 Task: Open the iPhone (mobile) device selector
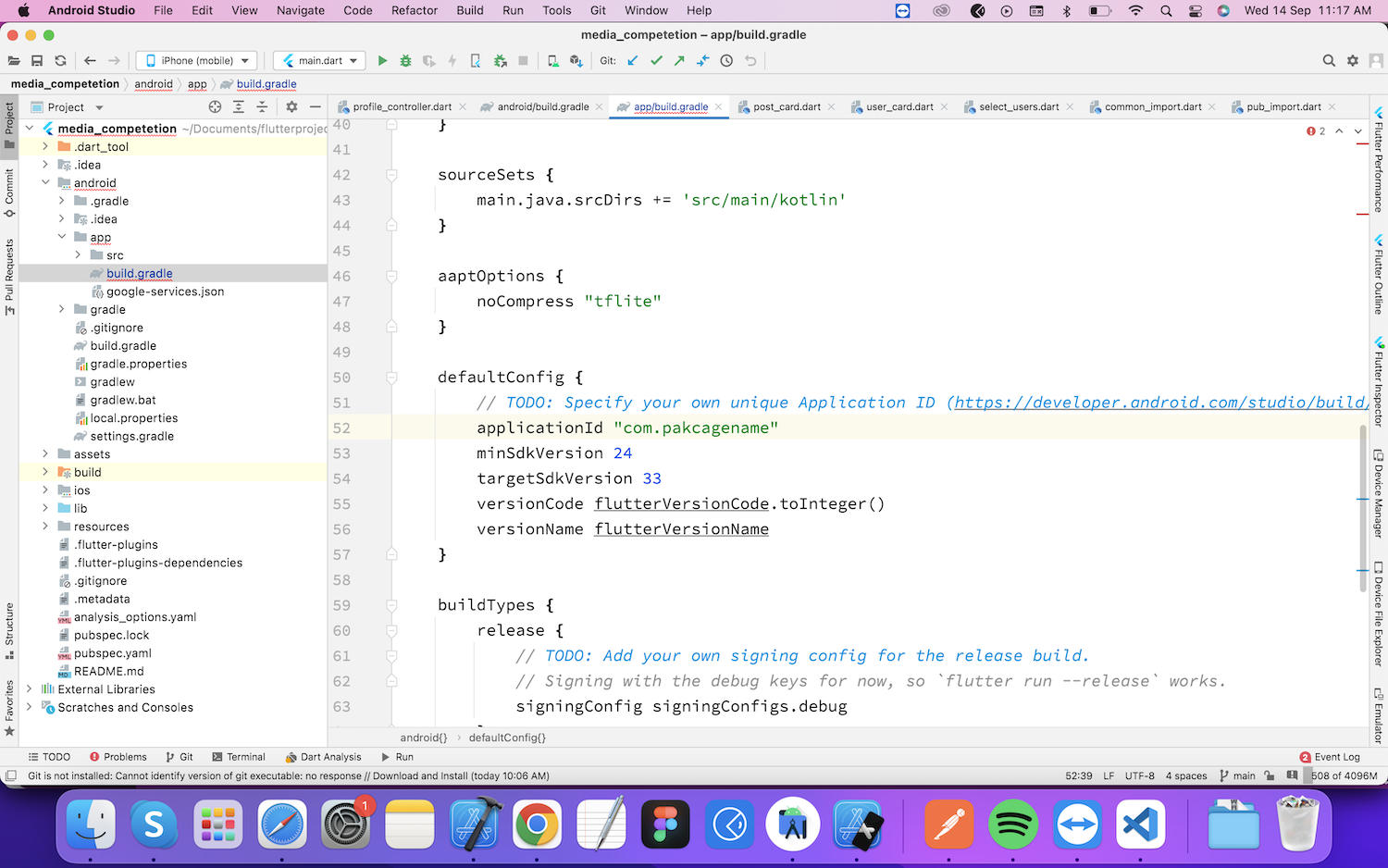197,61
